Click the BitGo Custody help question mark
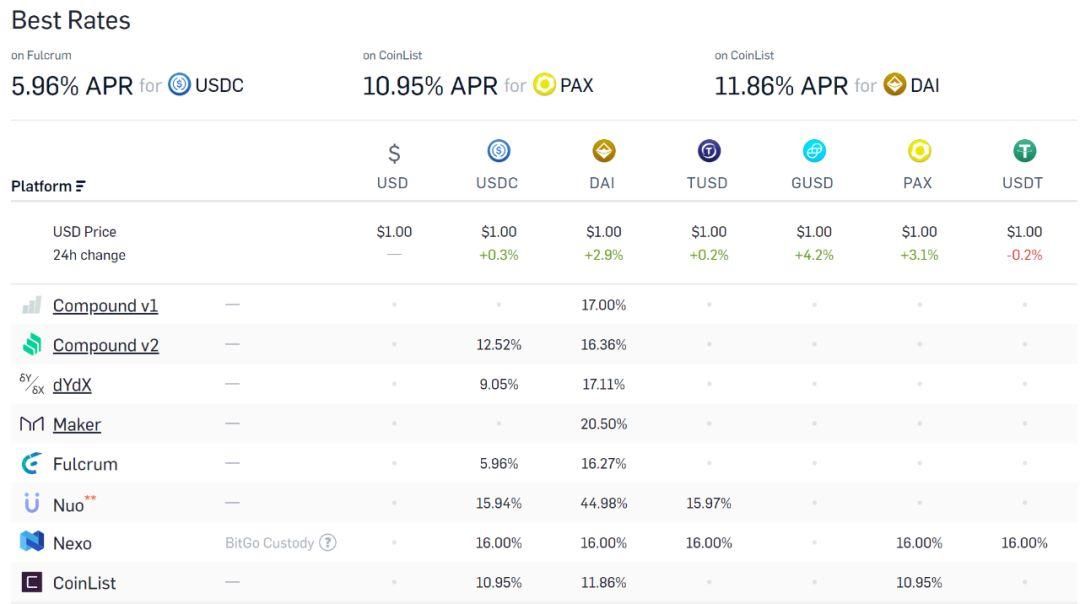 [x=328, y=543]
